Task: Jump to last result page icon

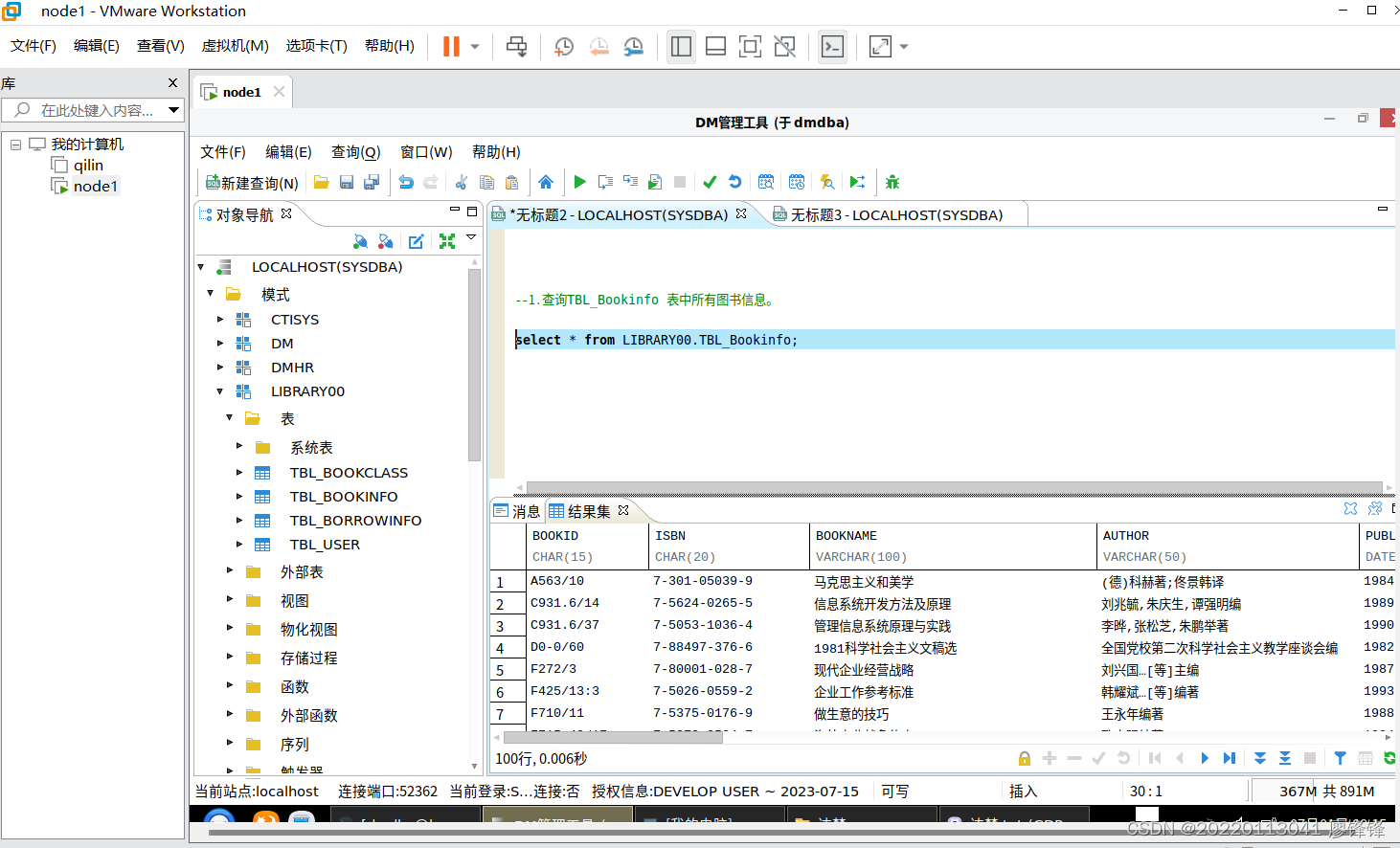Action: pos(1230,758)
